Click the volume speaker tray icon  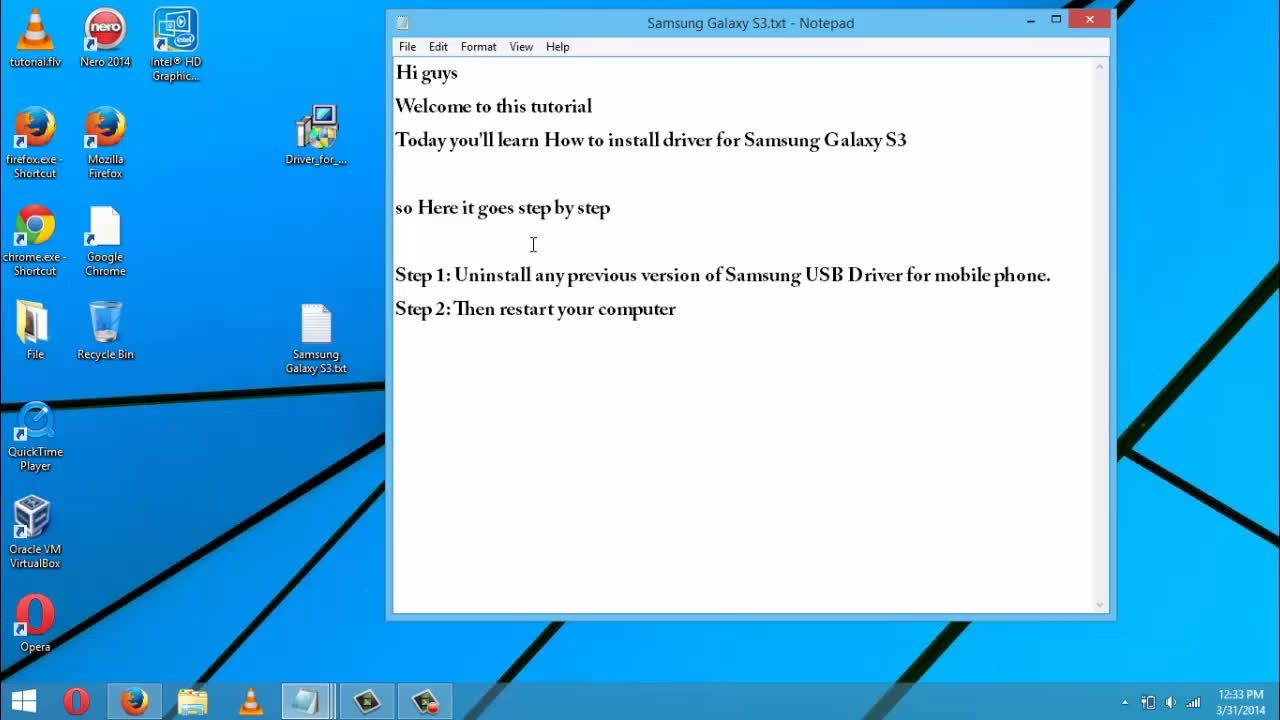[x=1170, y=703]
